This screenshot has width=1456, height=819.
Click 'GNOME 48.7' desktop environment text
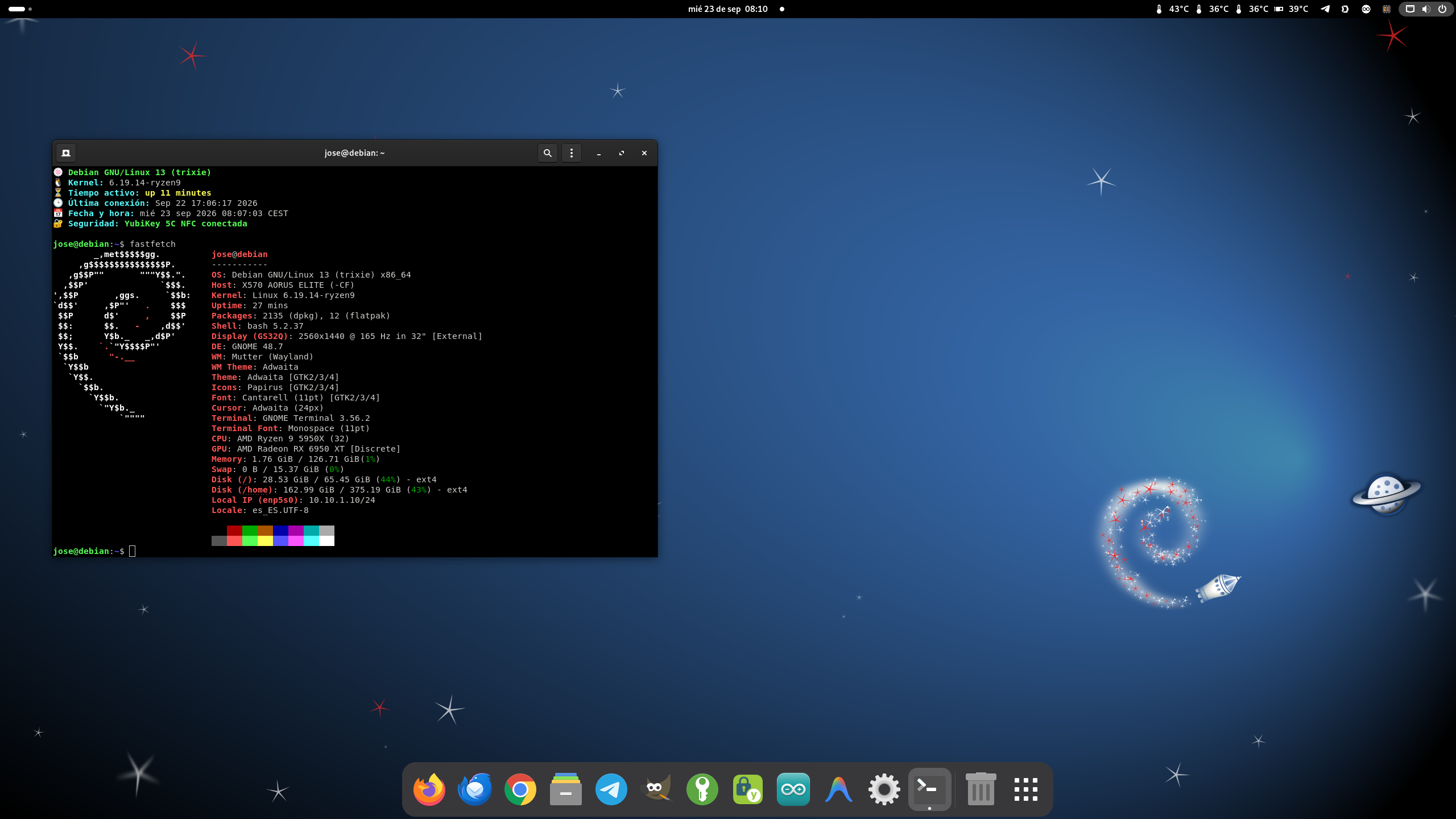tap(257, 346)
